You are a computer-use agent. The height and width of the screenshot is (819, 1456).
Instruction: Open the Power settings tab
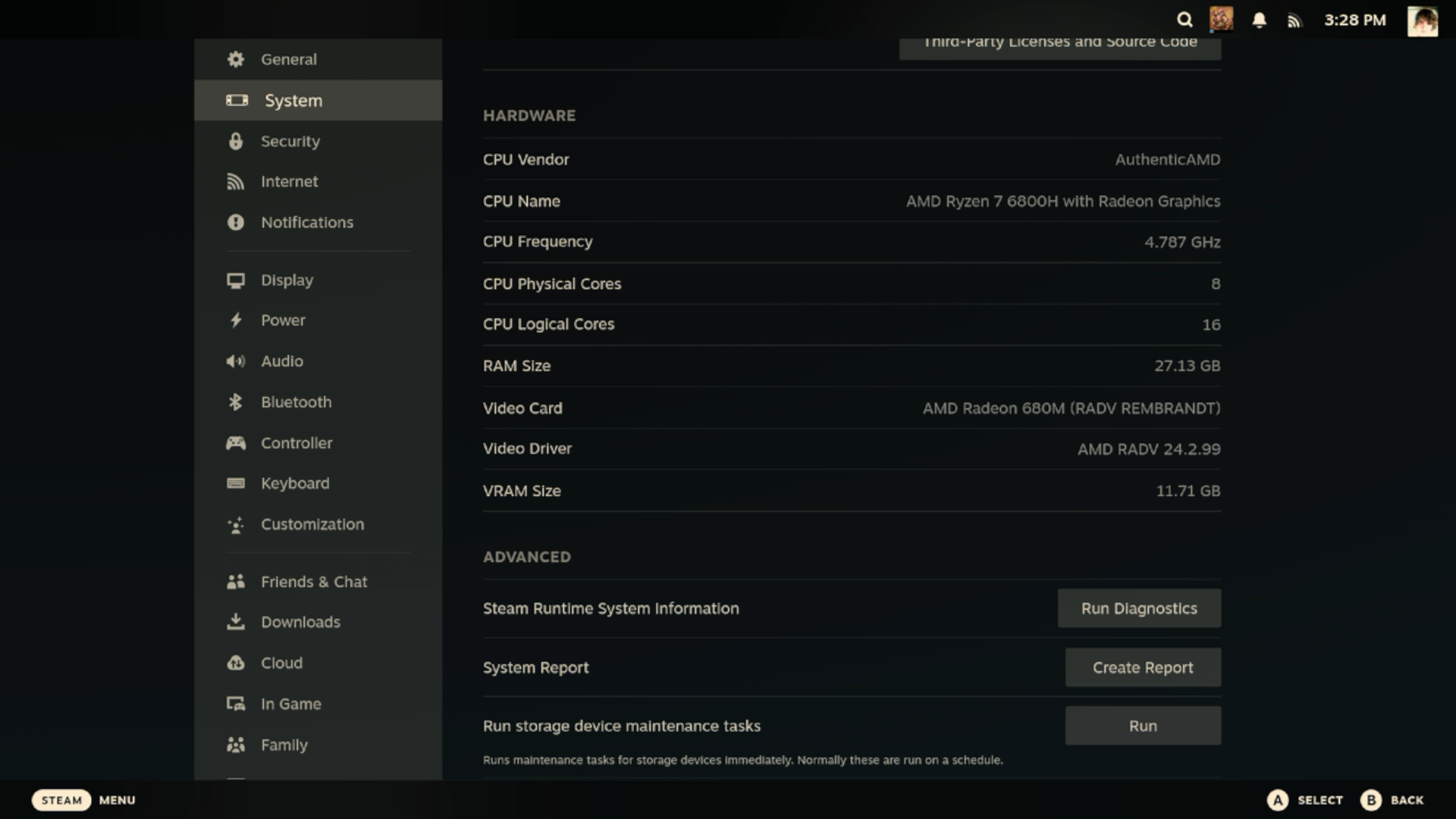click(318, 320)
